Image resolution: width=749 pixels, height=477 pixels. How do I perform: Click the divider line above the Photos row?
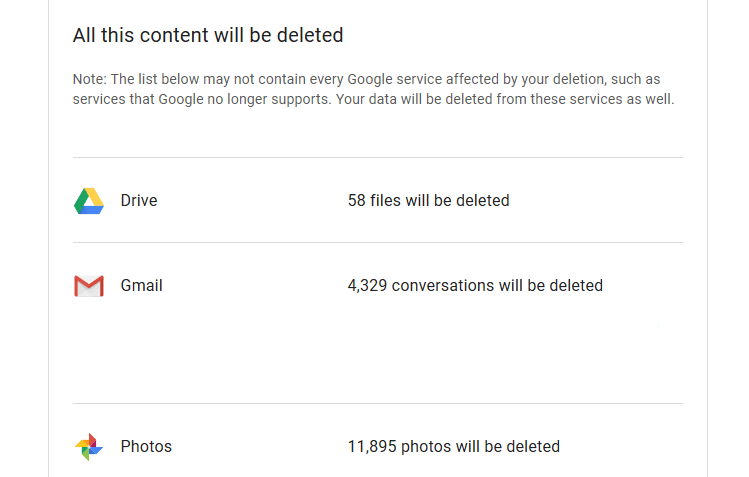[377, 403]
